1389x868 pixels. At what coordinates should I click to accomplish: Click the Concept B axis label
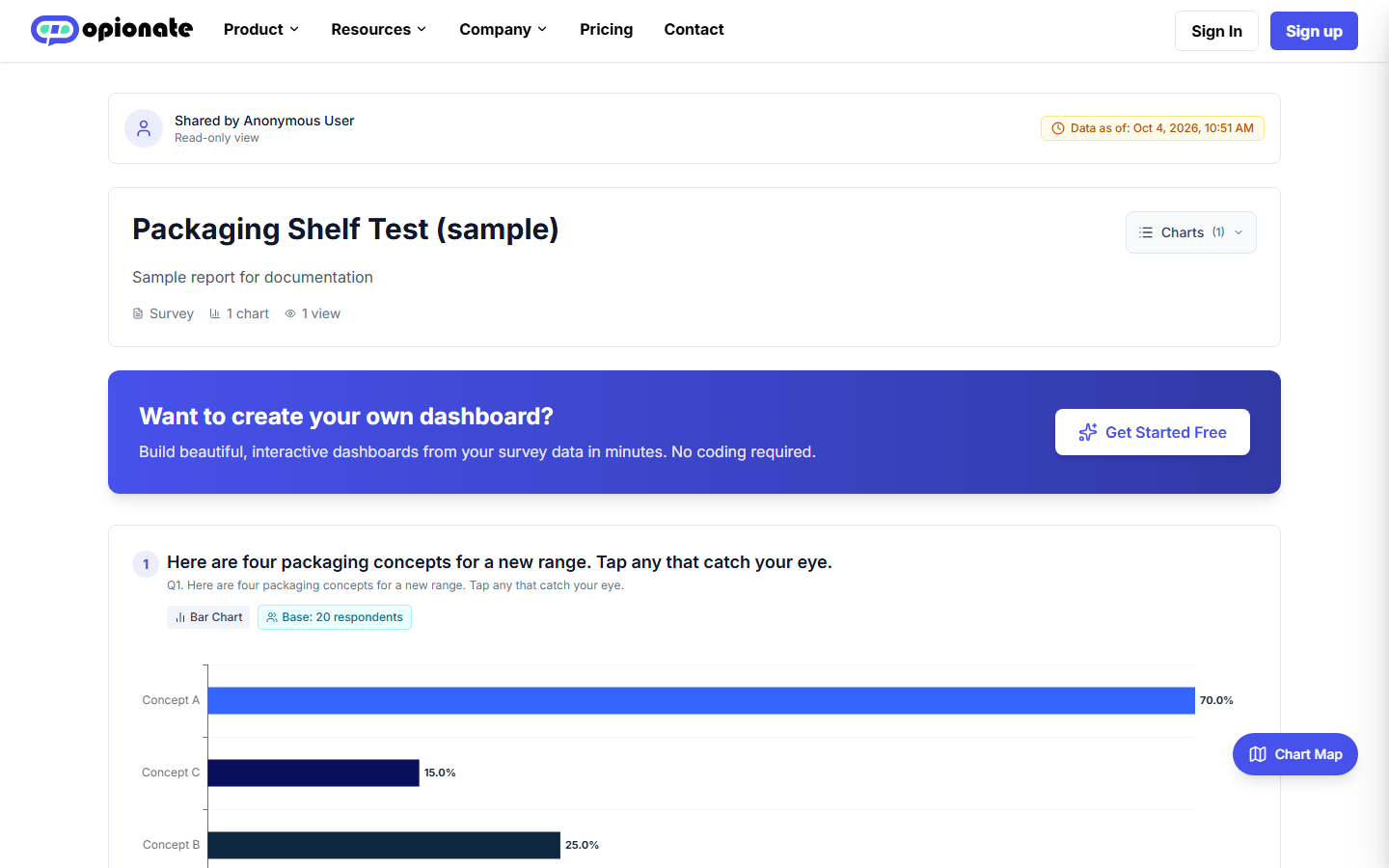pos(172,845)
